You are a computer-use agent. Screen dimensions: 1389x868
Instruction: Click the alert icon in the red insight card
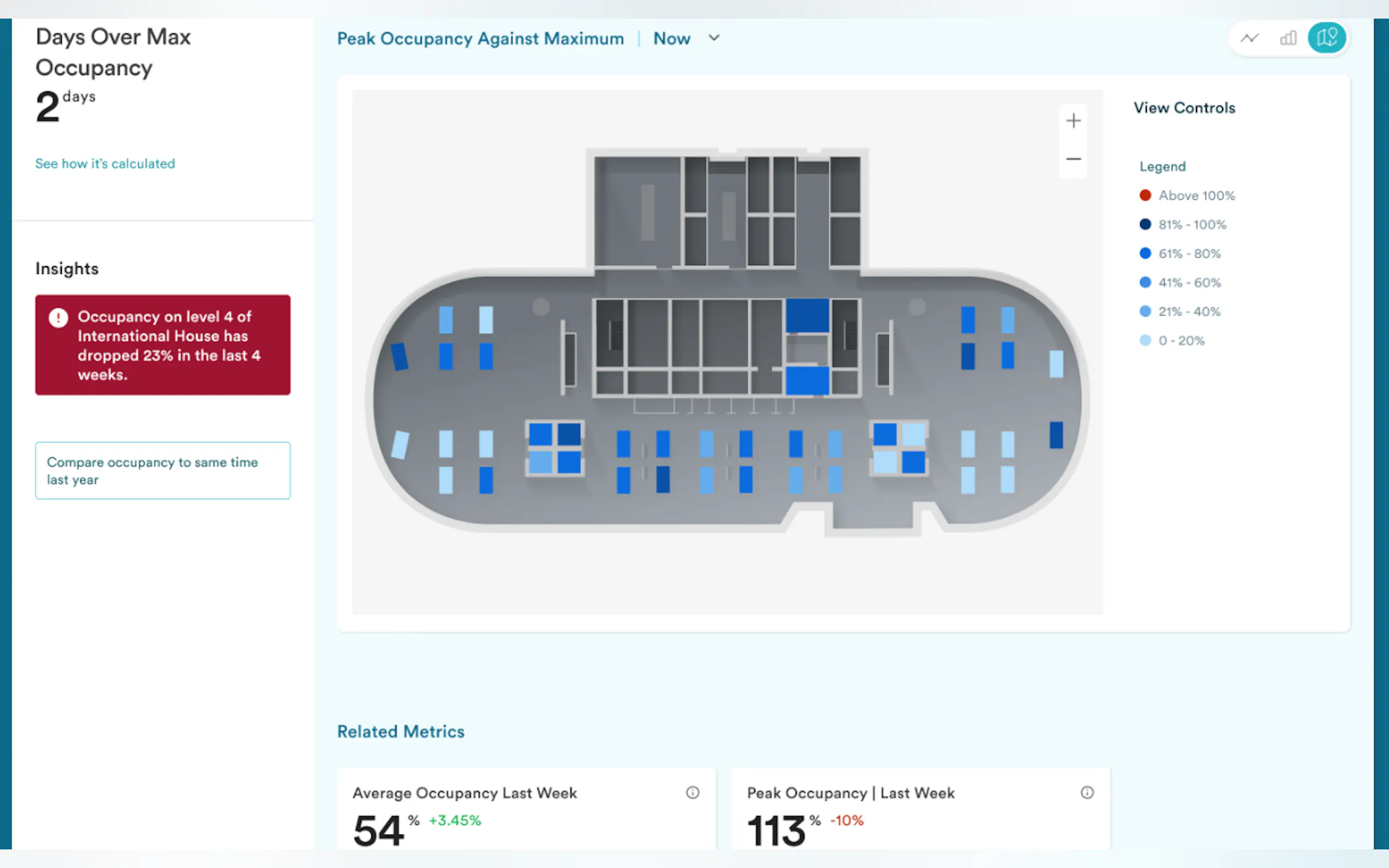click(58, 318)
